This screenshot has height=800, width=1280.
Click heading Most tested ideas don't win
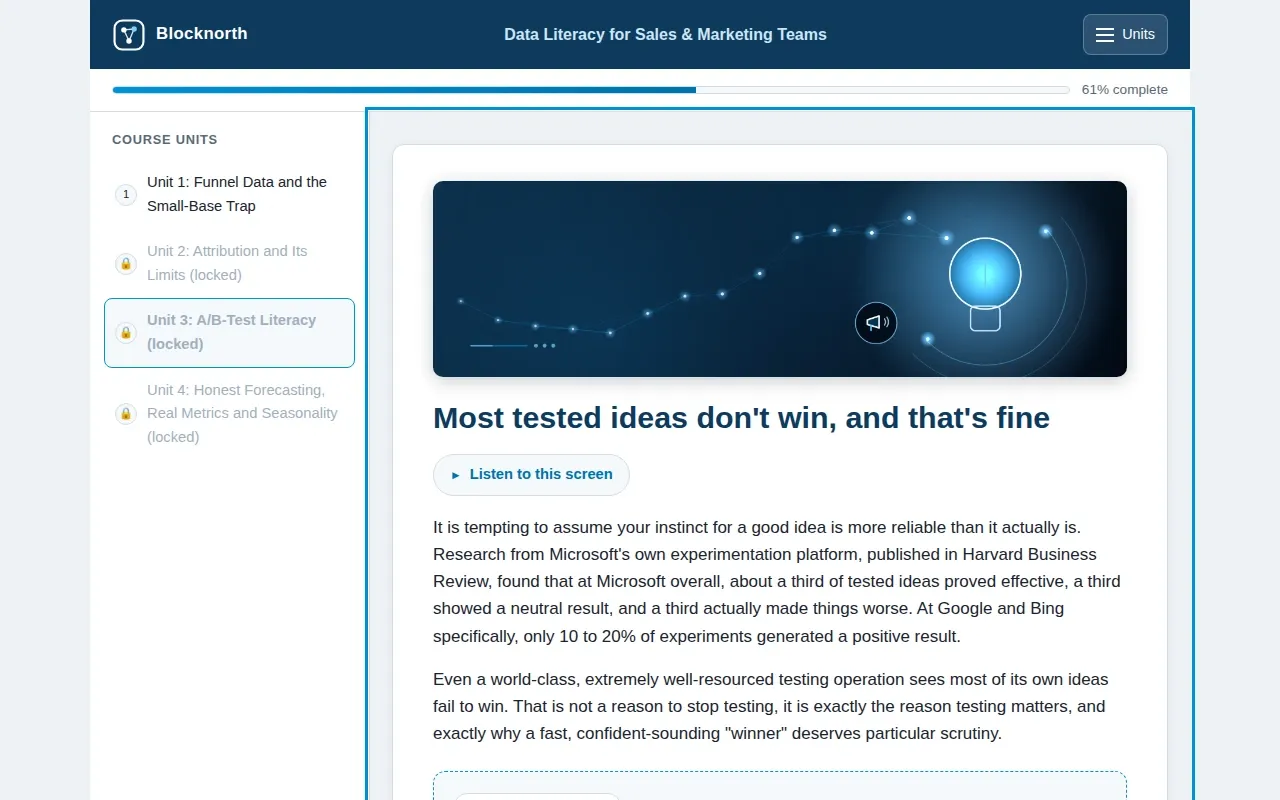coord(741,418)
